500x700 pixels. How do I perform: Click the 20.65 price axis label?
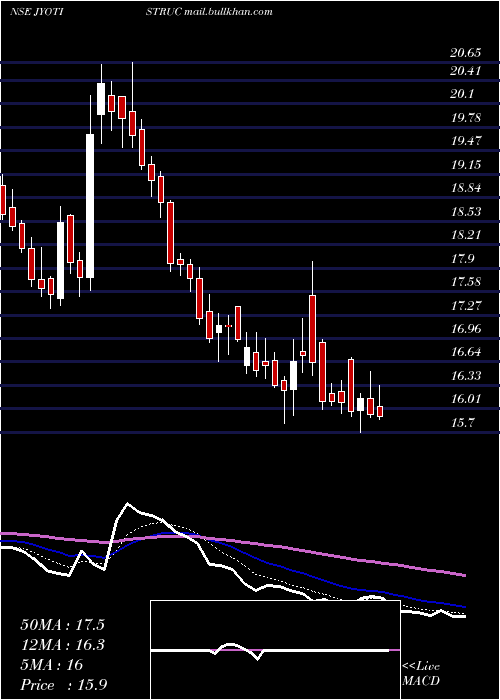point(466,53)
